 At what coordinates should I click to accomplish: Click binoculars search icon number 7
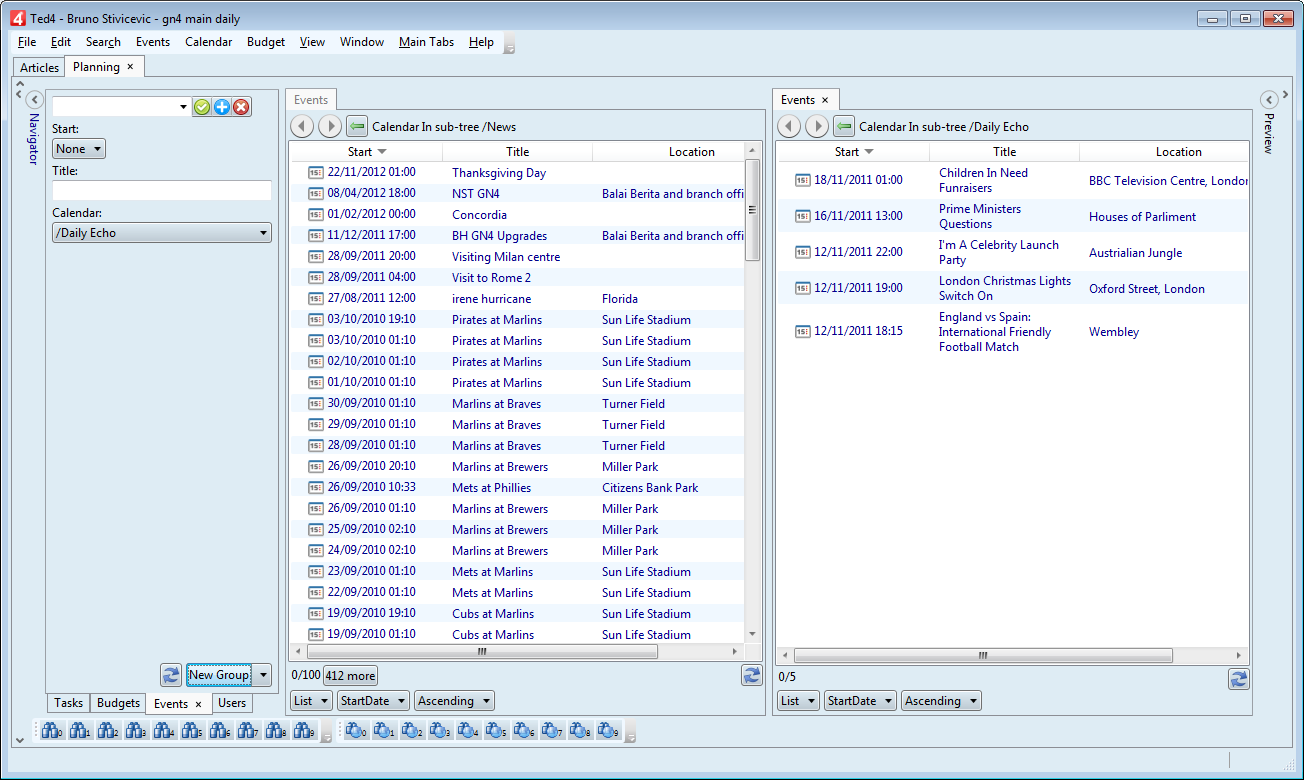point(248,732)
